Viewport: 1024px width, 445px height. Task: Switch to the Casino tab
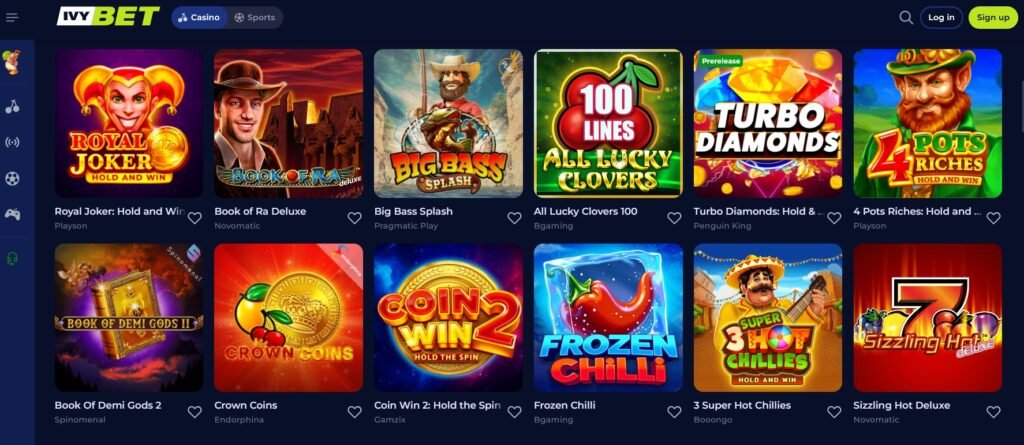(199, 18)
